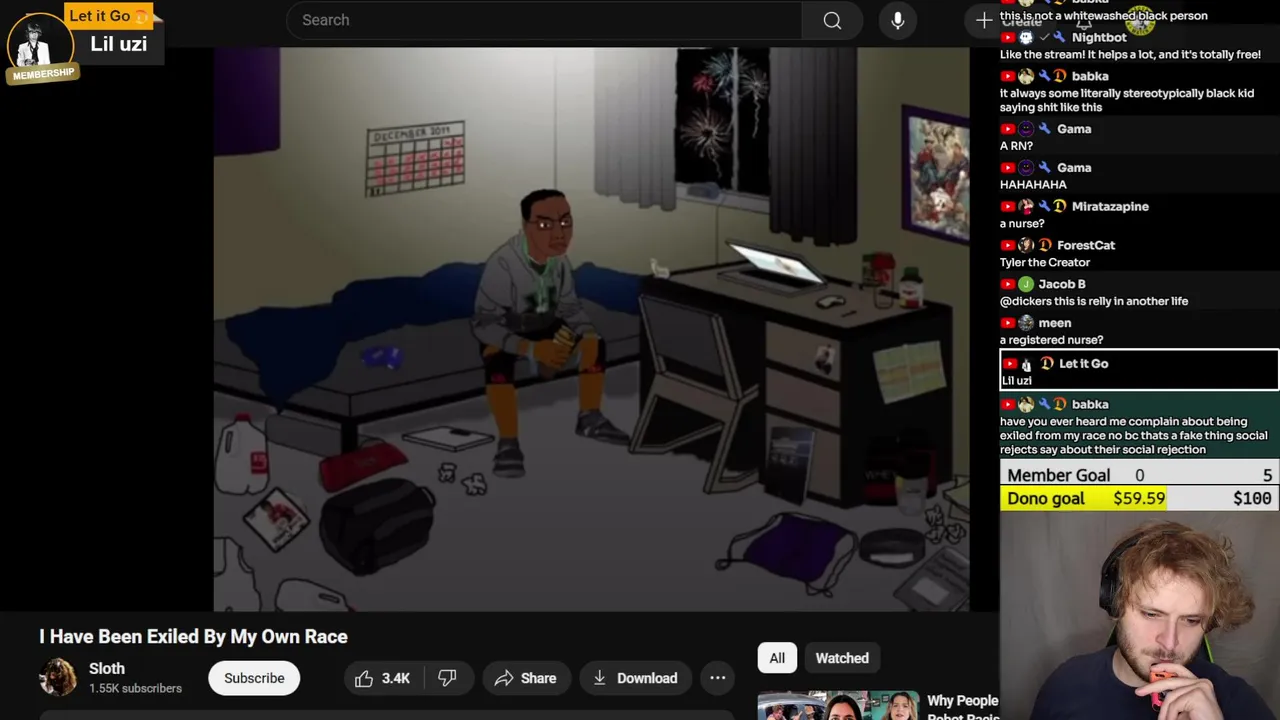This screenshot has height=720, width=1280.
Task: Click Jacob B green avatar icon
Action: (x=1025, y=284)
